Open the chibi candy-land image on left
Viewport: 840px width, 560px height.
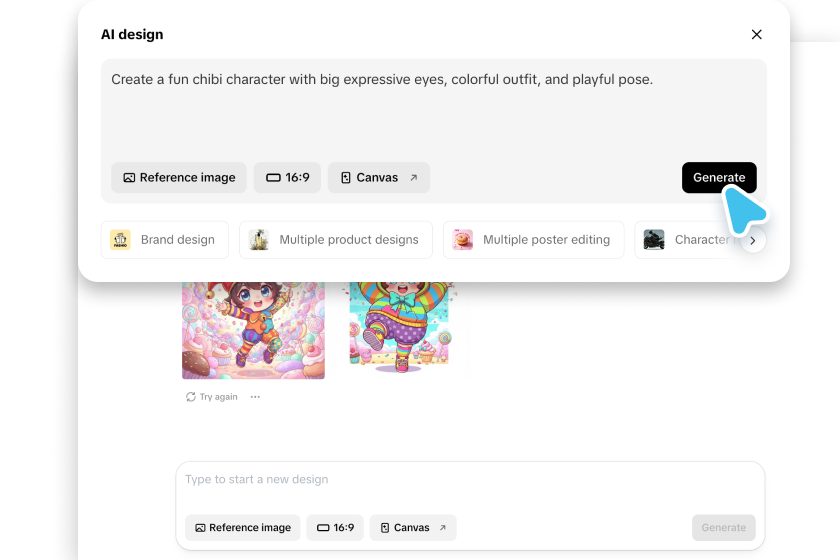tap(253, 330)
